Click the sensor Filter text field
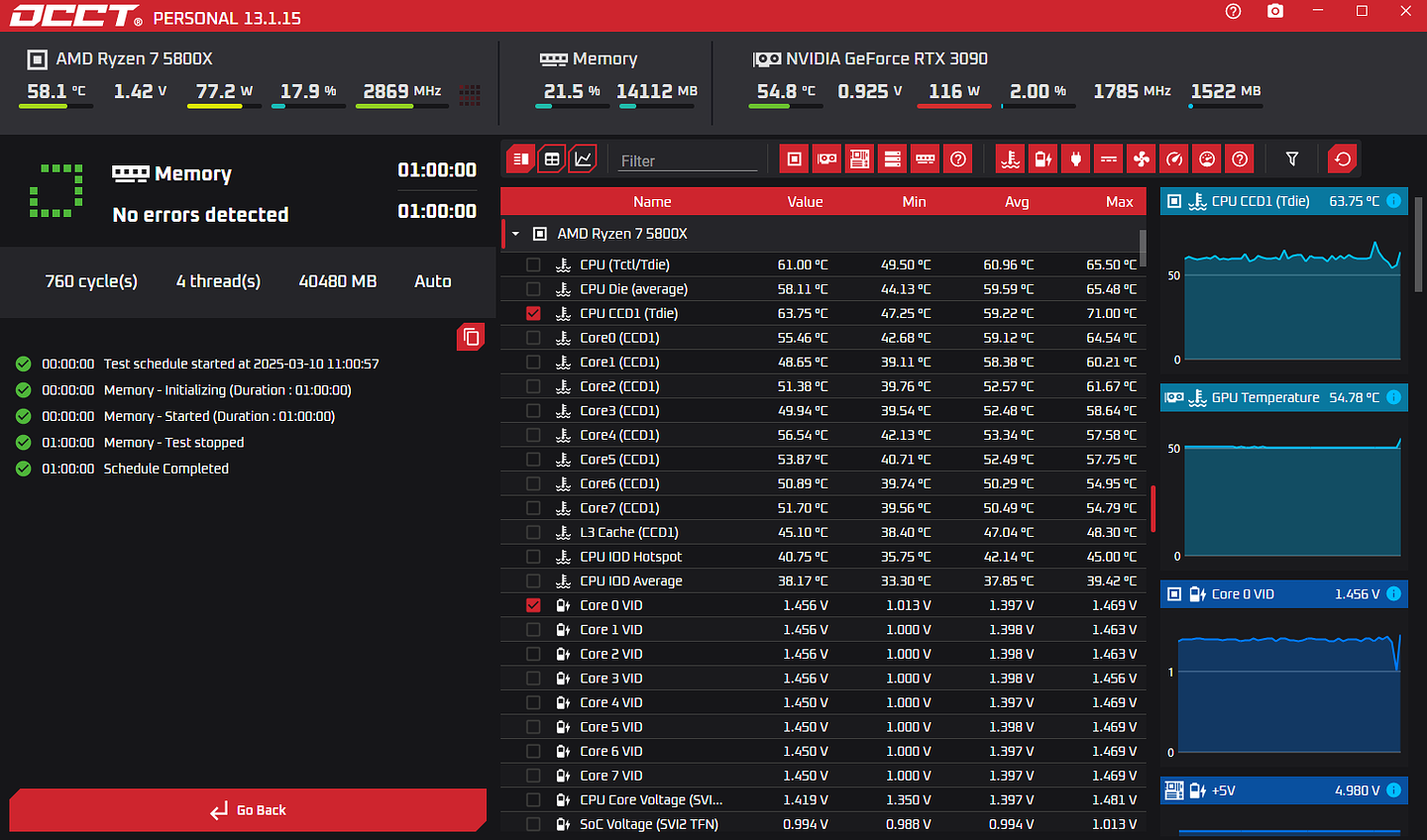The width and height of the screenshot is (1427, 840). pos(688,160)
